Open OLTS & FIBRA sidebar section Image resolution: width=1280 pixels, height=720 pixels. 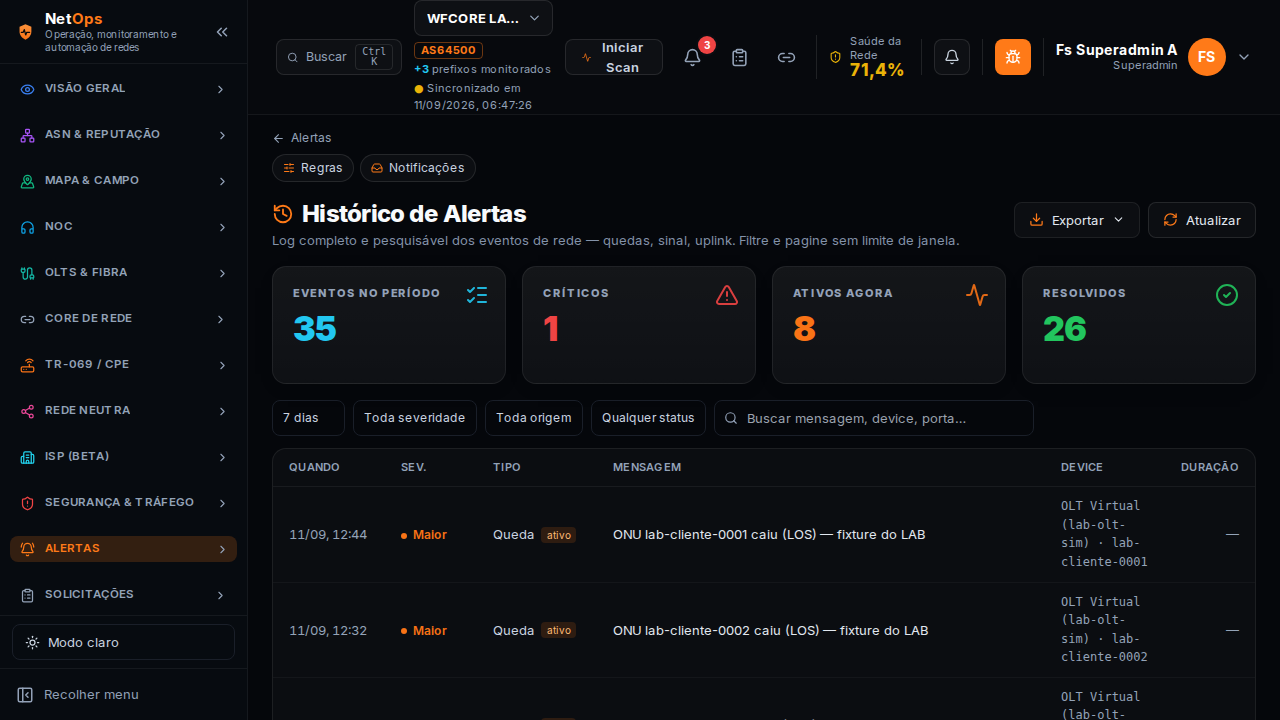[x=123, y=273]
